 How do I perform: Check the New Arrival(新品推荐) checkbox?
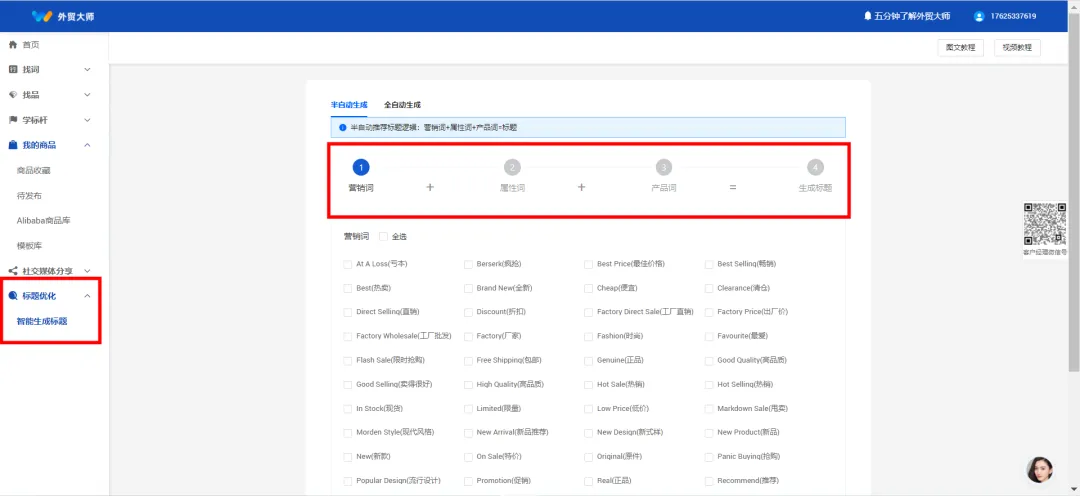pyautogui.click(x=468, y=433)
